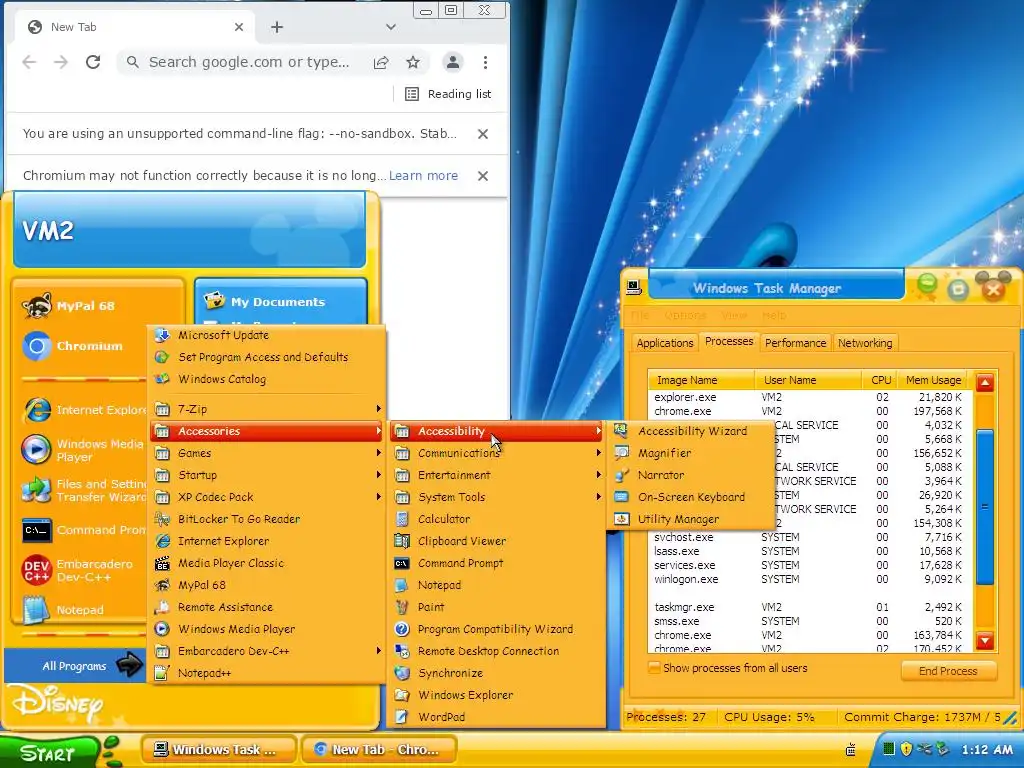
Task: Expand the Communications submenu
Action: pyautogui.click(x=497, y=453)
